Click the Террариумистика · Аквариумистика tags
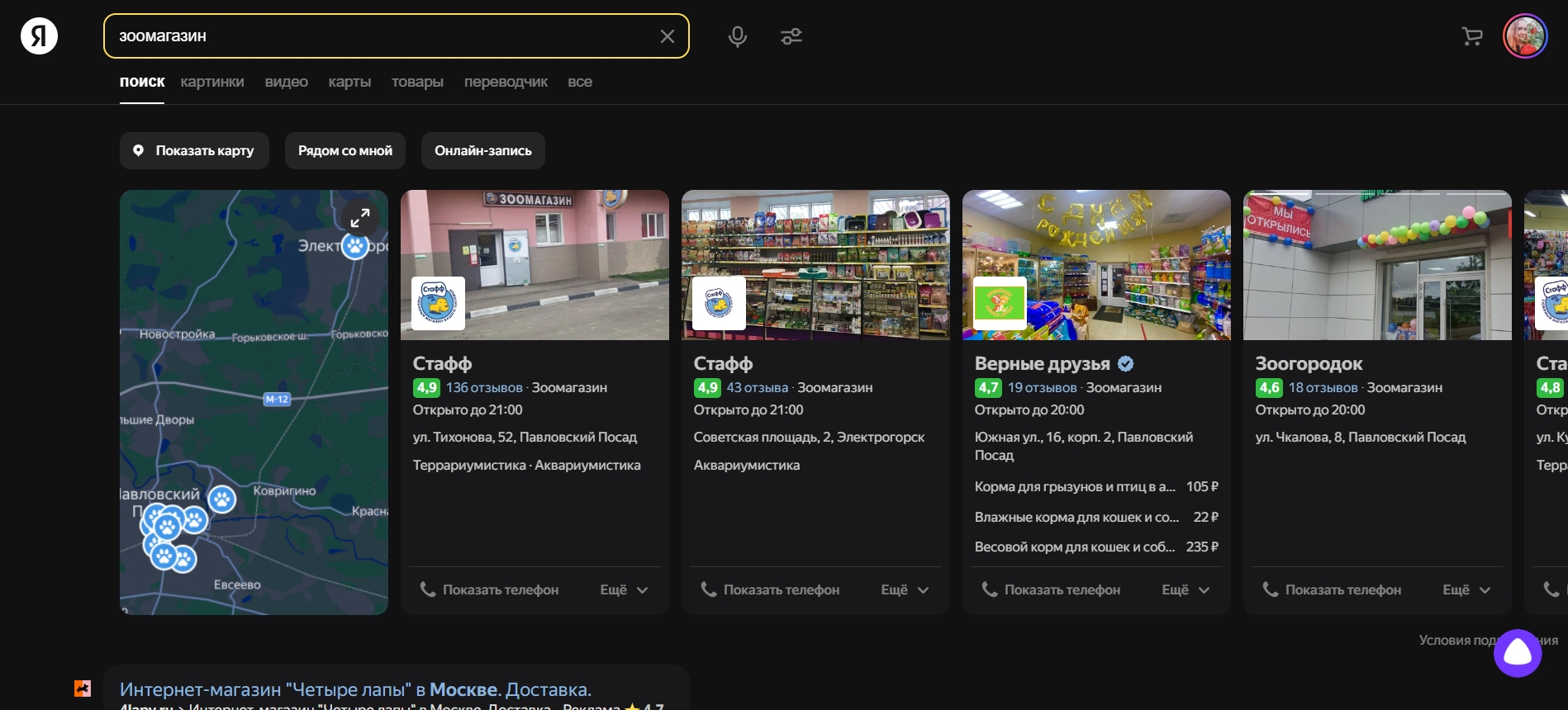This screenshot has height=710, width=1568. [x=526, y=465]
